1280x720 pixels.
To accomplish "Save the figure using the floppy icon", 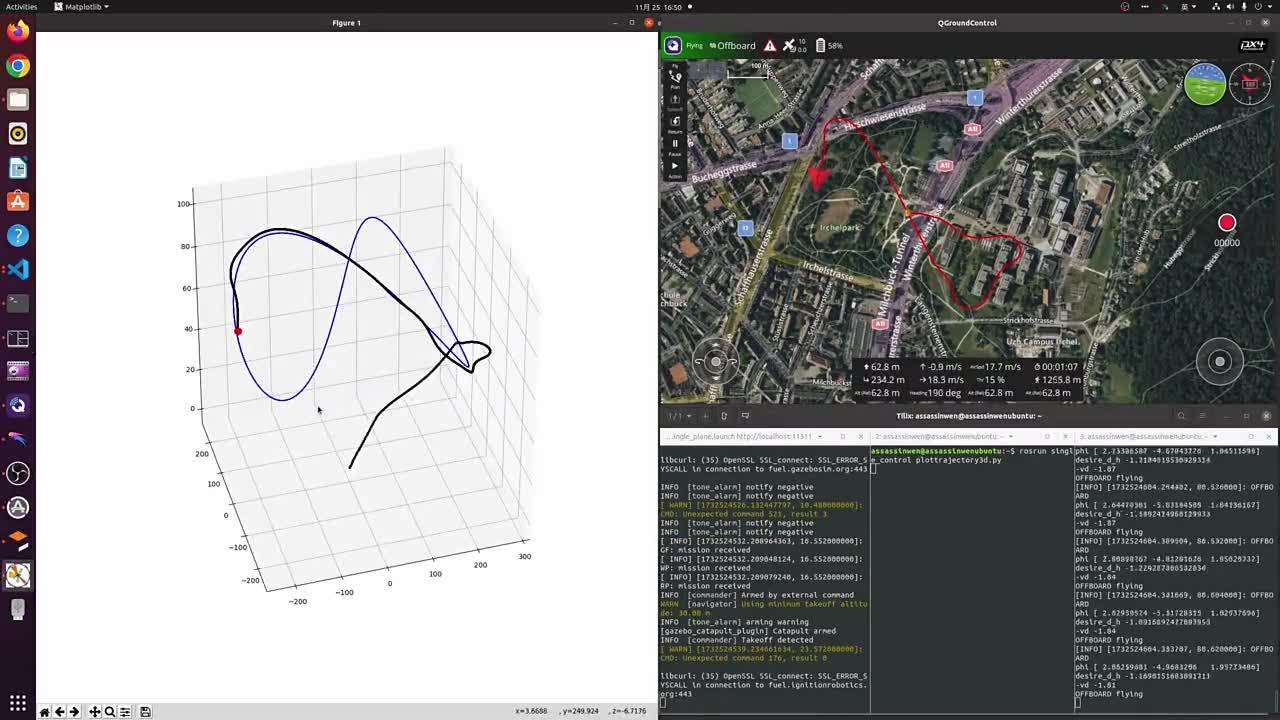I will point(145,712).
